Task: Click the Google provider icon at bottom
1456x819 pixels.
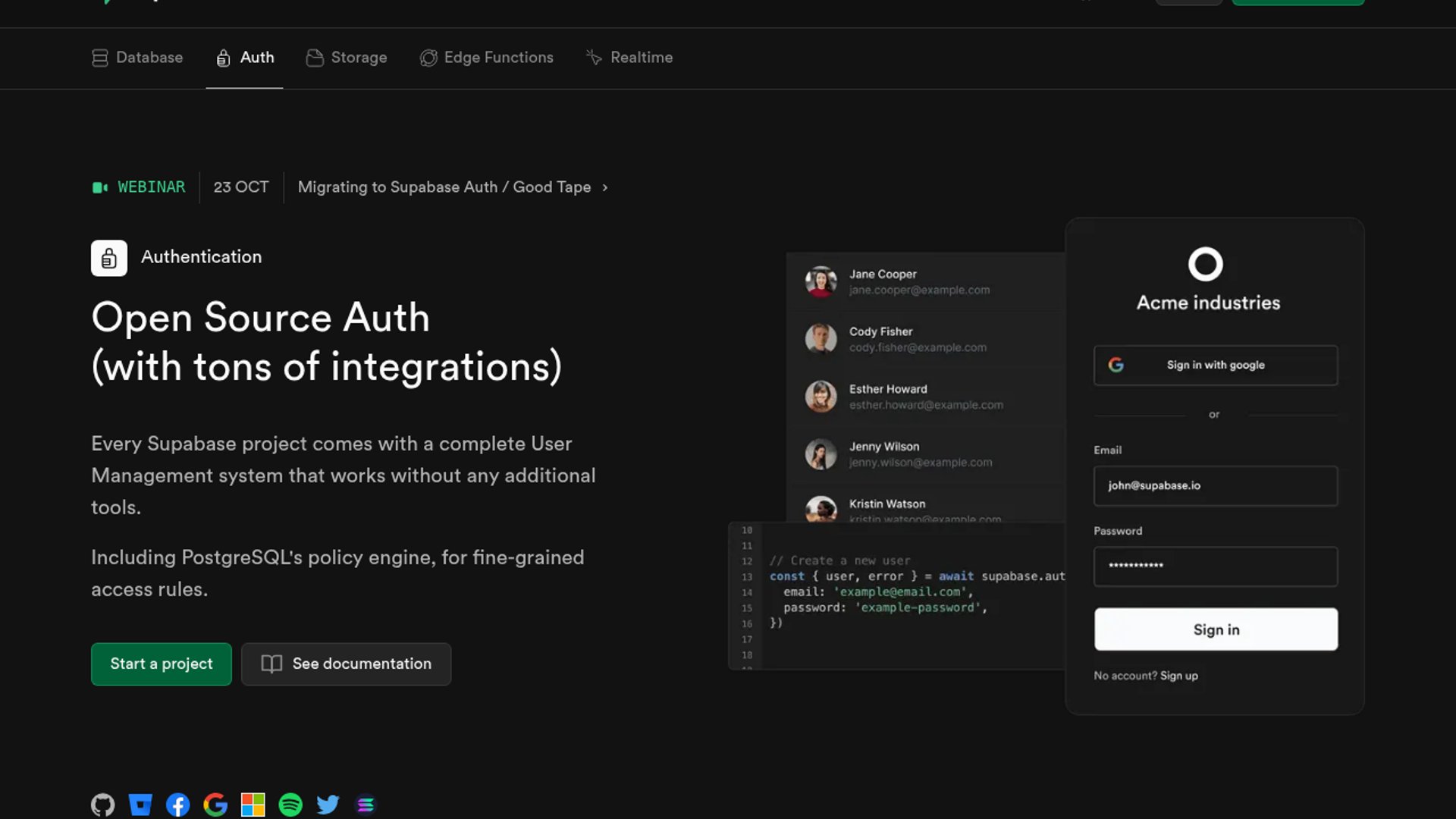Action: point(215,805)
